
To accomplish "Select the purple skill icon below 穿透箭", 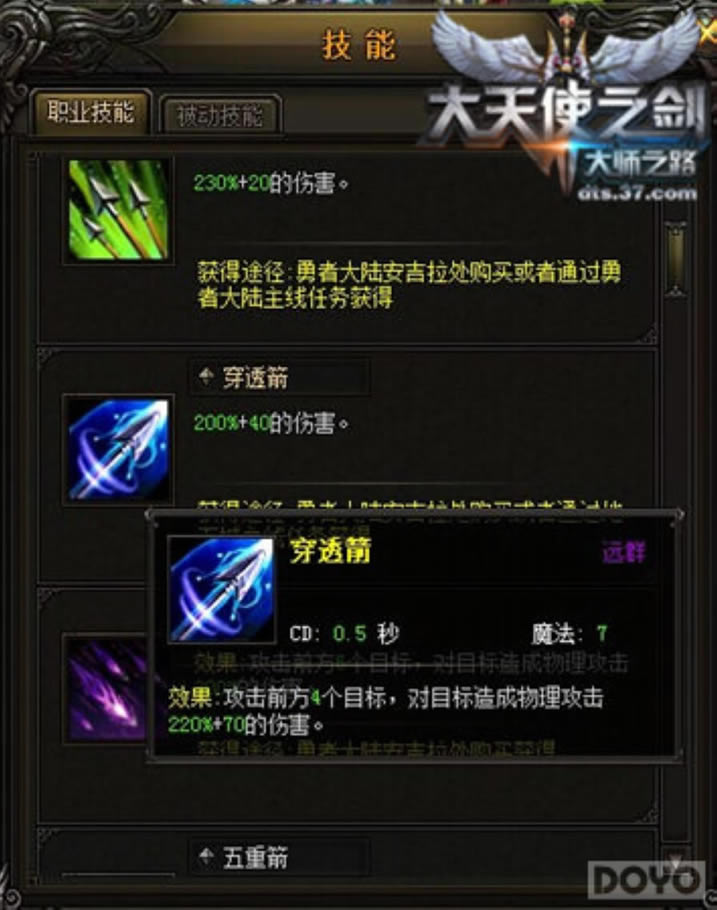I will [x=107, y=689].
